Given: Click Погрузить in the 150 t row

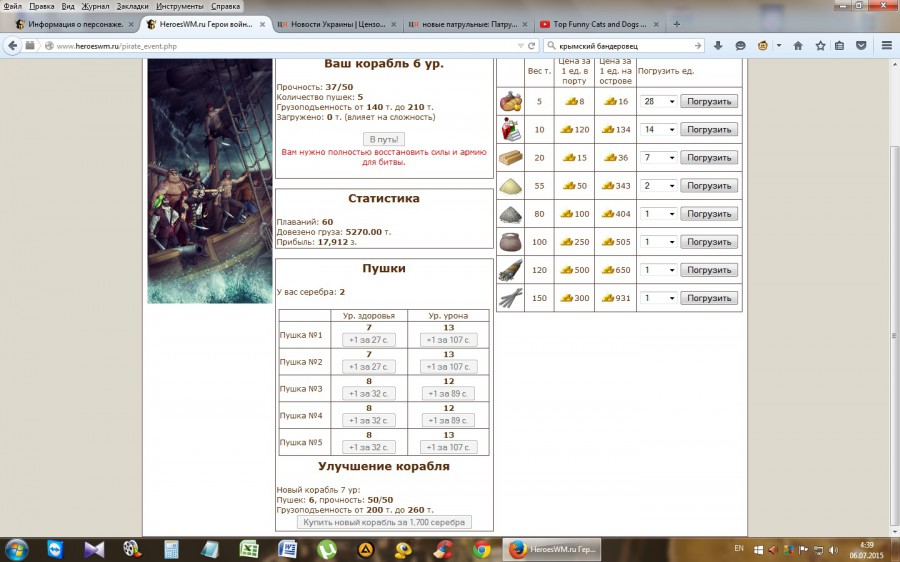Looking at the screenshot, I should 709,298.
